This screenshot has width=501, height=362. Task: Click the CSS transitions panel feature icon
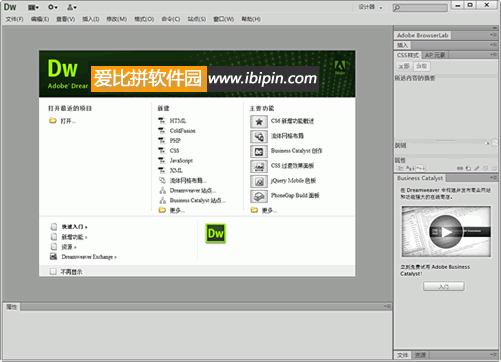coord(259,167)
